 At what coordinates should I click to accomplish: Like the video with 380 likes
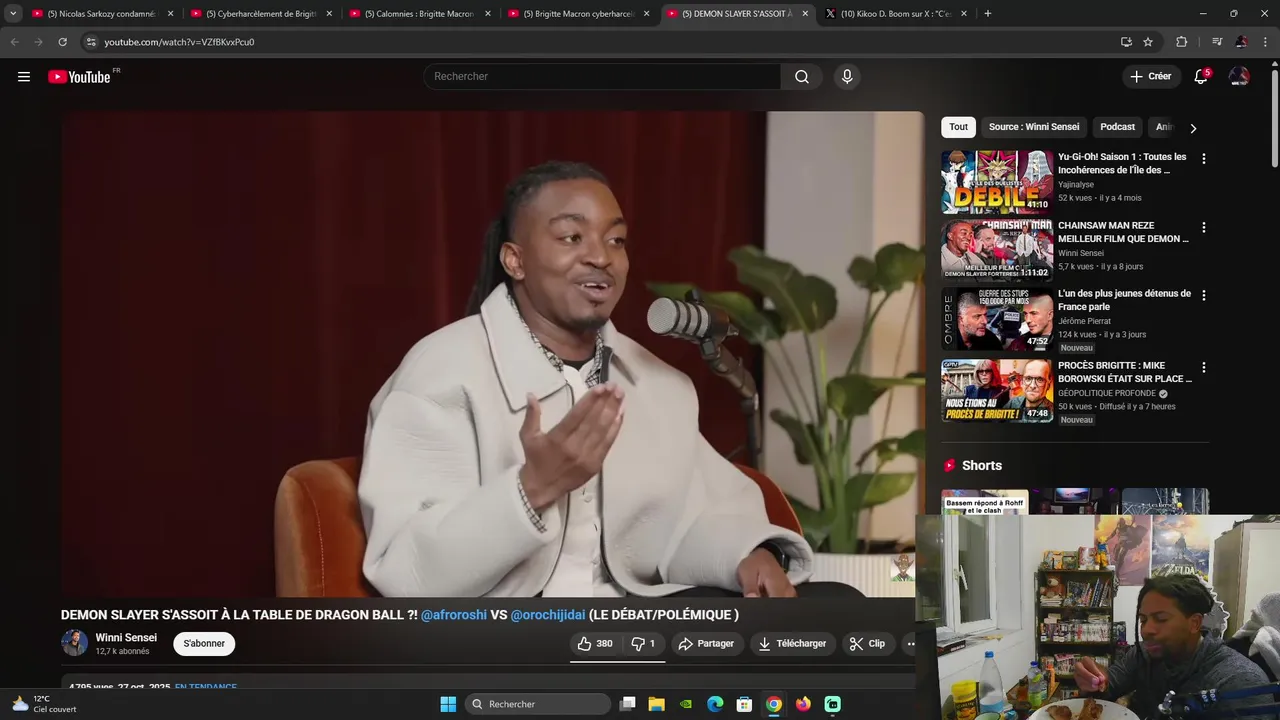tap(595, 644)
